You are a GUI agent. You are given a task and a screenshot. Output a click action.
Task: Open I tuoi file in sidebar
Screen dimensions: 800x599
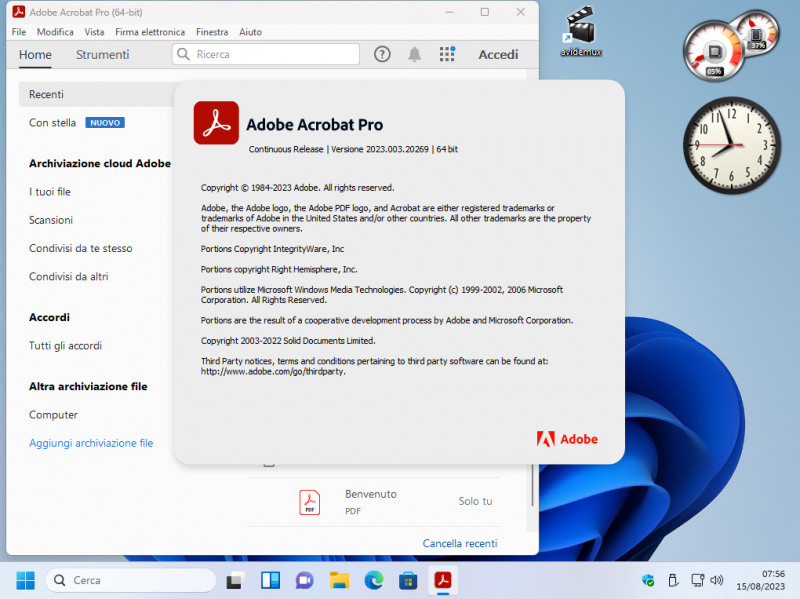point(50,192)
